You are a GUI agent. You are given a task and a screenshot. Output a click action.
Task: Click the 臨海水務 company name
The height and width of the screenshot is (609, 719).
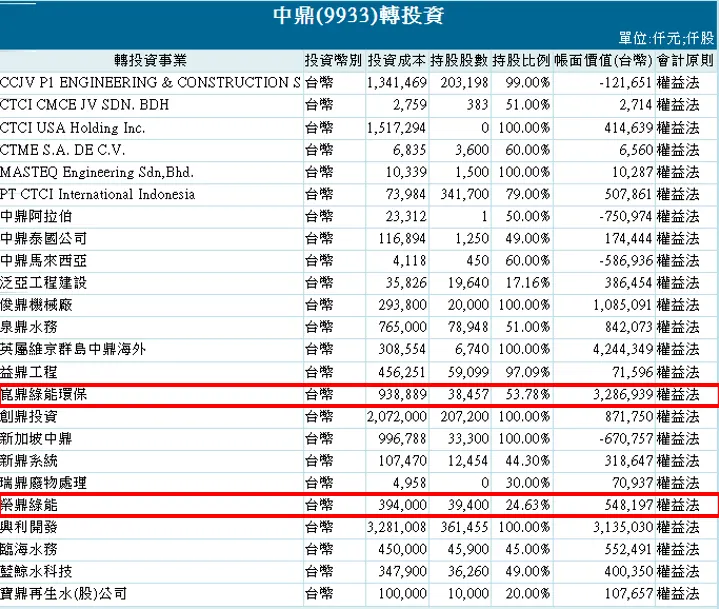[29, 549]
